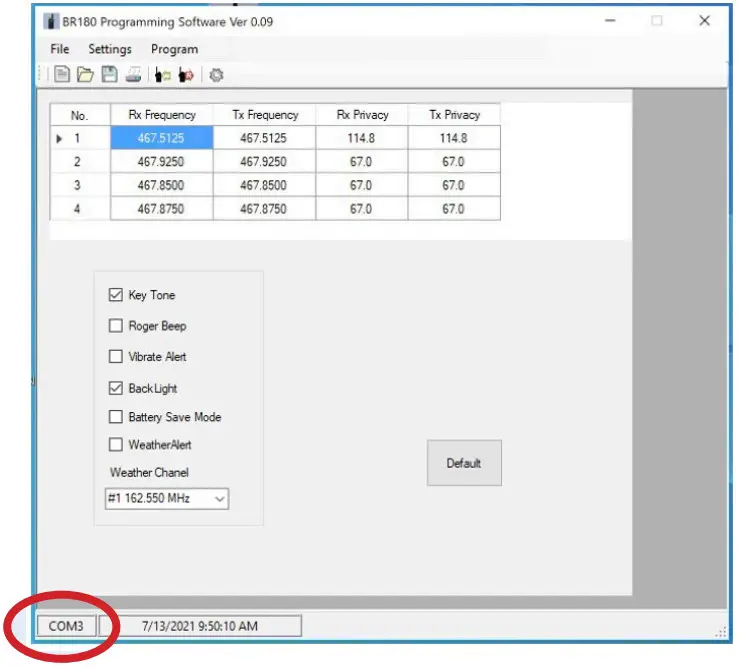Click the COM3 status bar entry
The image size is (740, 668).
66,626
